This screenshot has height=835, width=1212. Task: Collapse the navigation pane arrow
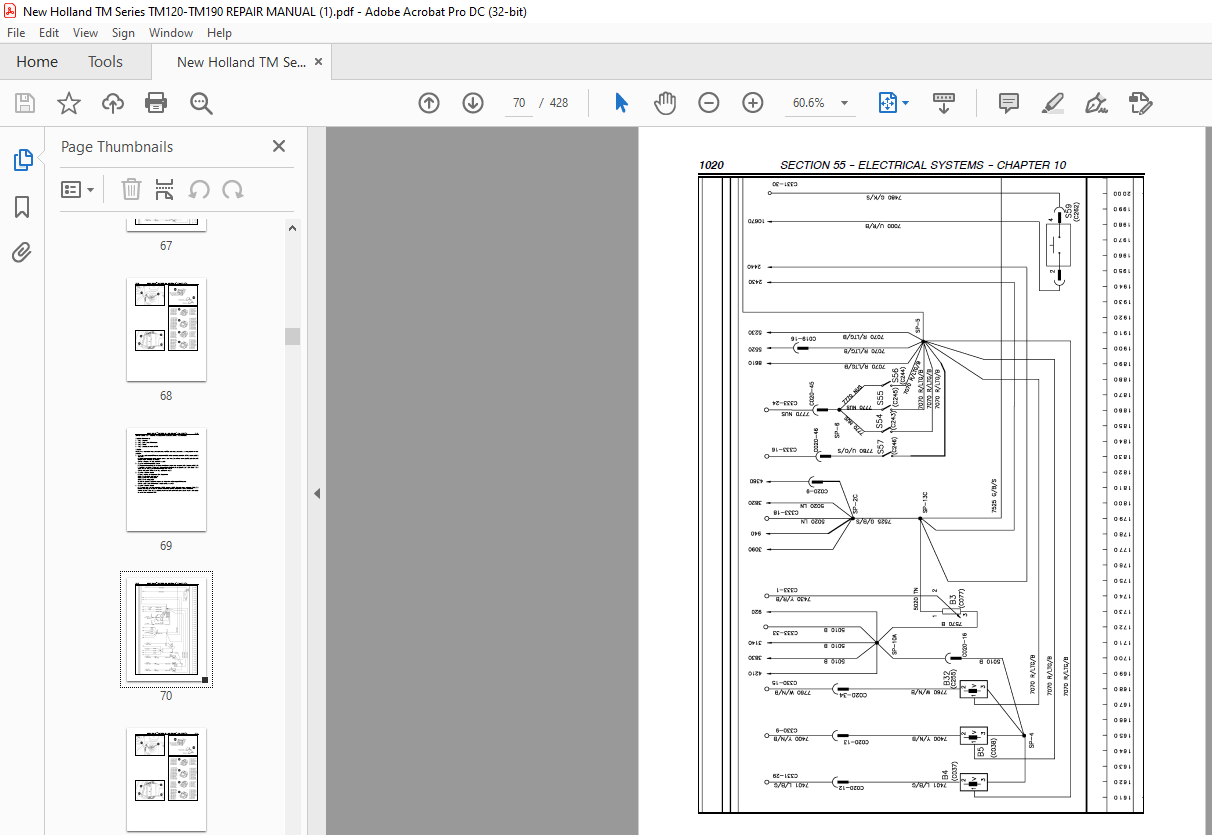coord(317,493)
